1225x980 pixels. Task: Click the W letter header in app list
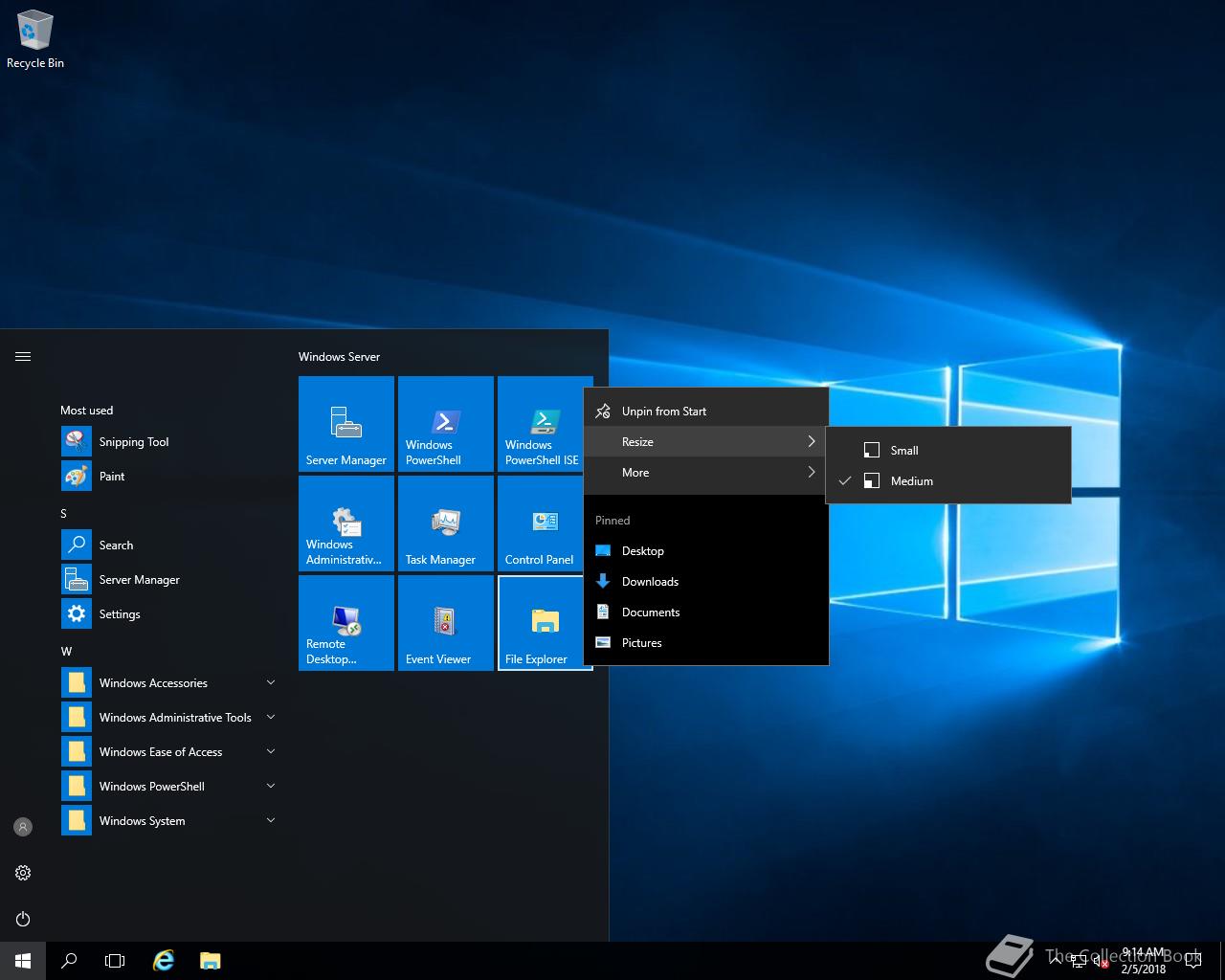pos(66,651)
